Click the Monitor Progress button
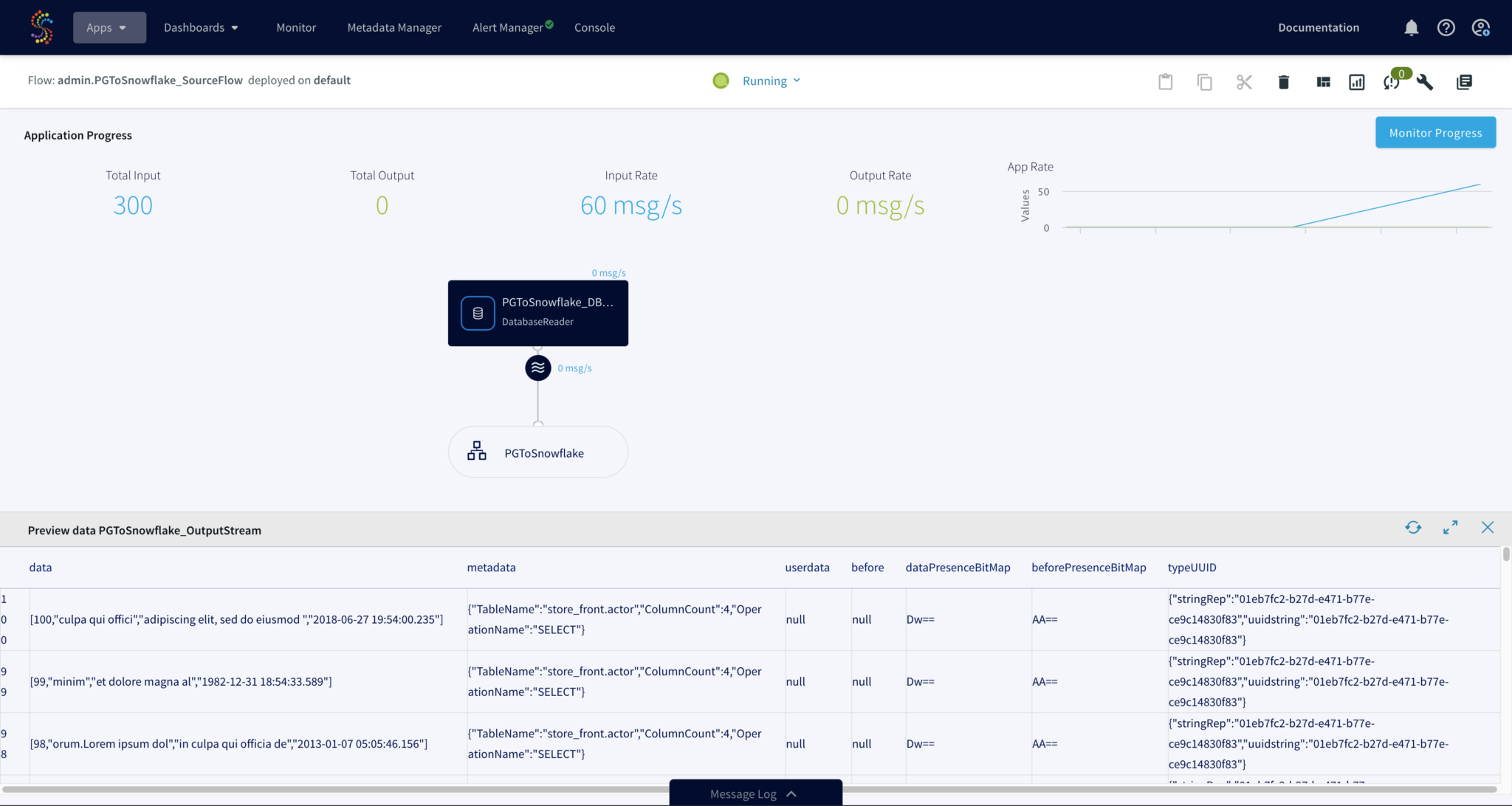The image size is (1512, 806). (x=1434, y=132)
